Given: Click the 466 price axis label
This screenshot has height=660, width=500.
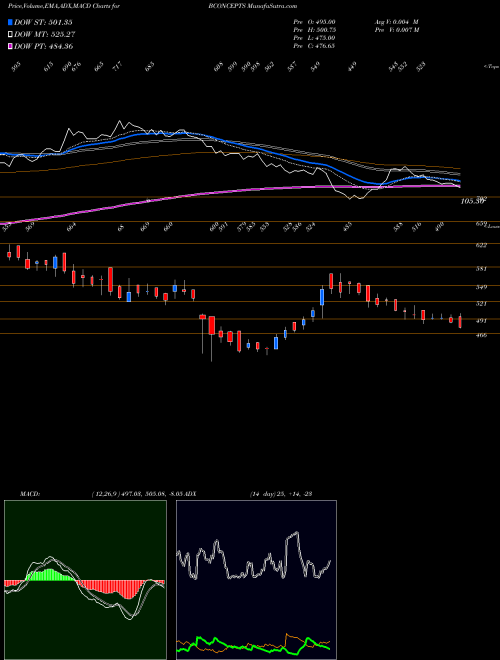Looking at the screenshot, I should pos(482,335).
